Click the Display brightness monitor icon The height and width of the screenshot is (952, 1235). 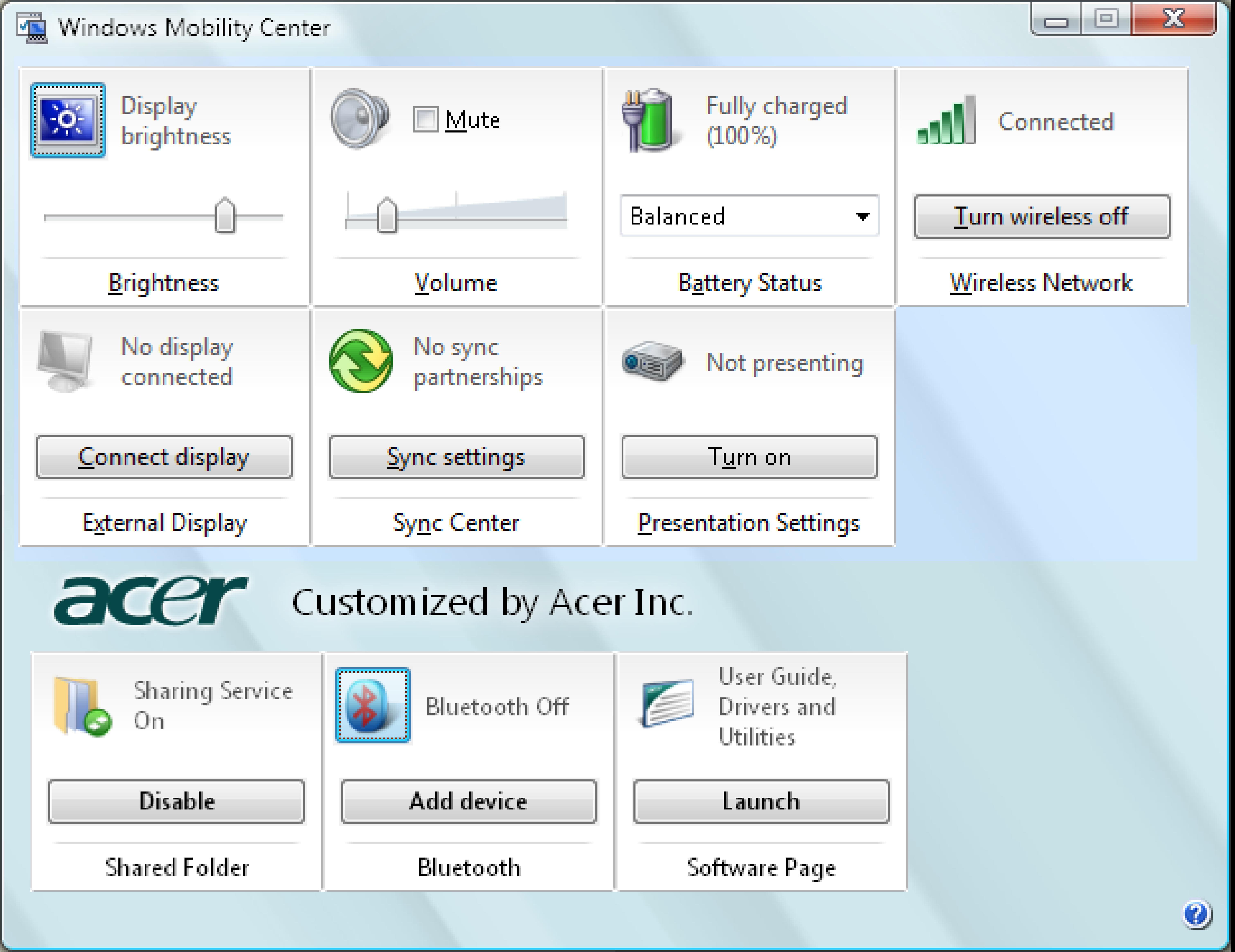69,120
